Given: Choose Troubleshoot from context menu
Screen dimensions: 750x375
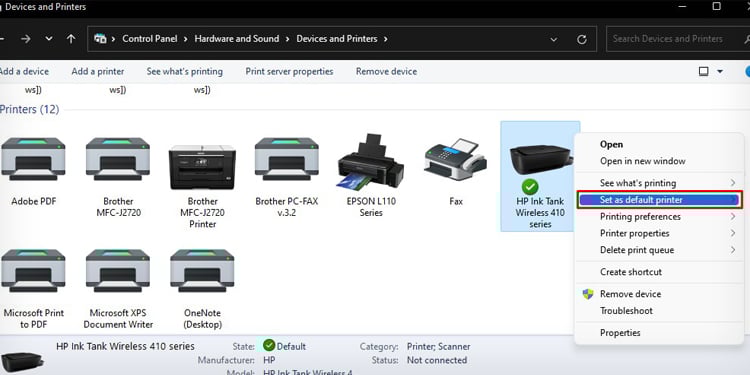Looking at the screenshot, I should point(658,311).
